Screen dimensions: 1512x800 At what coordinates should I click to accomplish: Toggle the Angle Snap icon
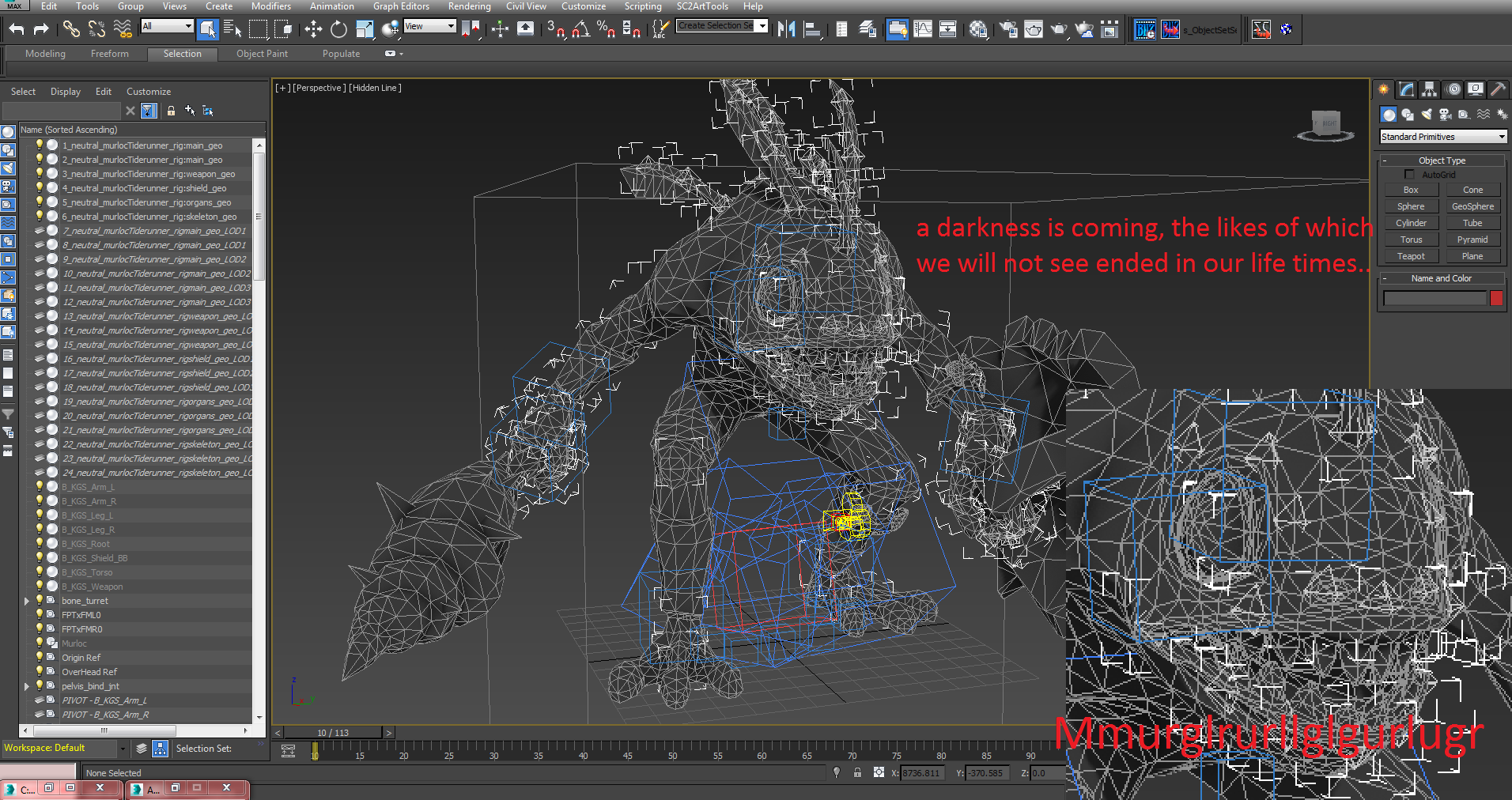(x=581, y=30)
